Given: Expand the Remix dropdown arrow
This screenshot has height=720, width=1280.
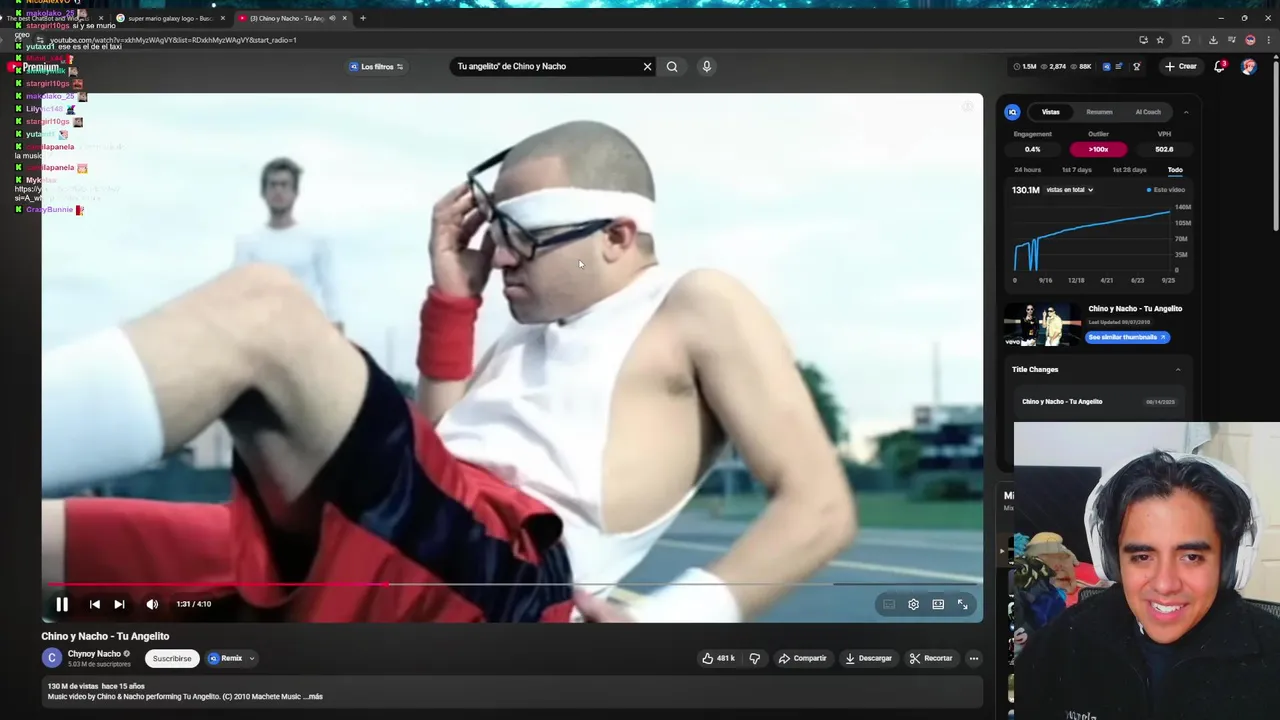Looking at the screenshot, I should pos(252,658).
